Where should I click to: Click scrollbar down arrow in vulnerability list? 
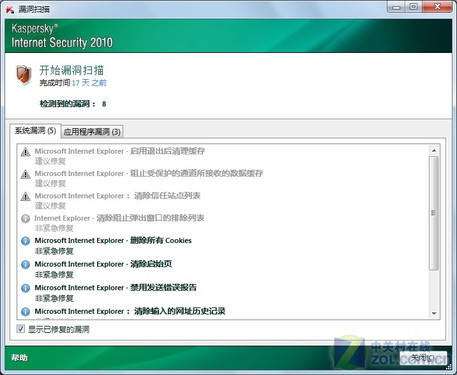click(x=434, y=313)
